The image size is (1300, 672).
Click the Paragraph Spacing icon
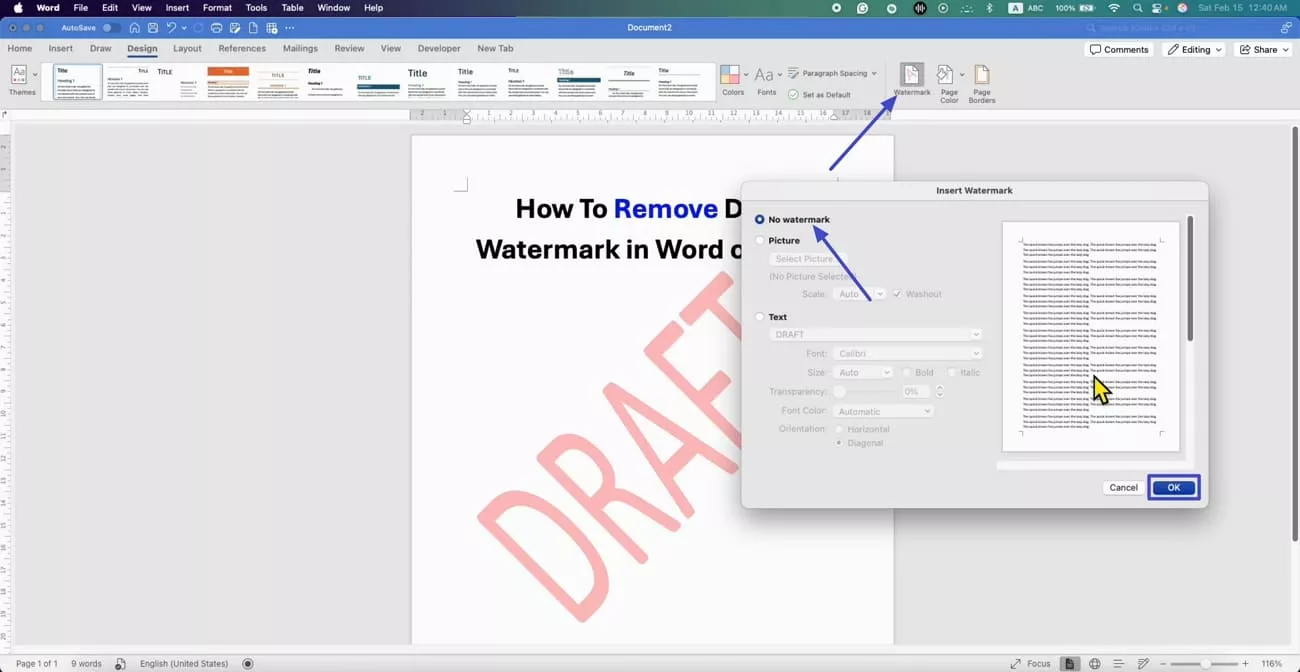(x=794, y=74)
